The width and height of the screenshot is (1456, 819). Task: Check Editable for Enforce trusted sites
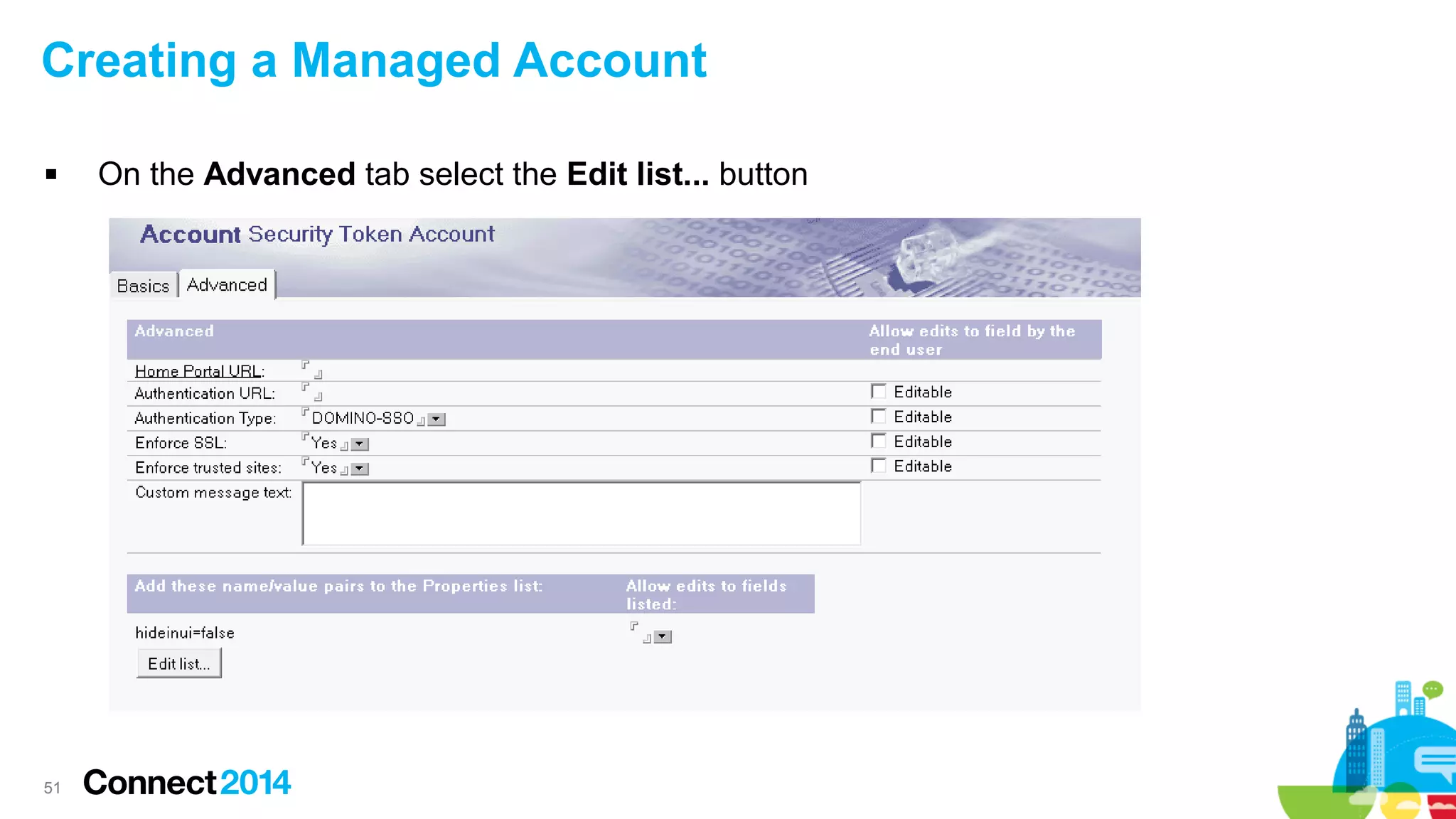pyautogui.click(x=879, y=466)
